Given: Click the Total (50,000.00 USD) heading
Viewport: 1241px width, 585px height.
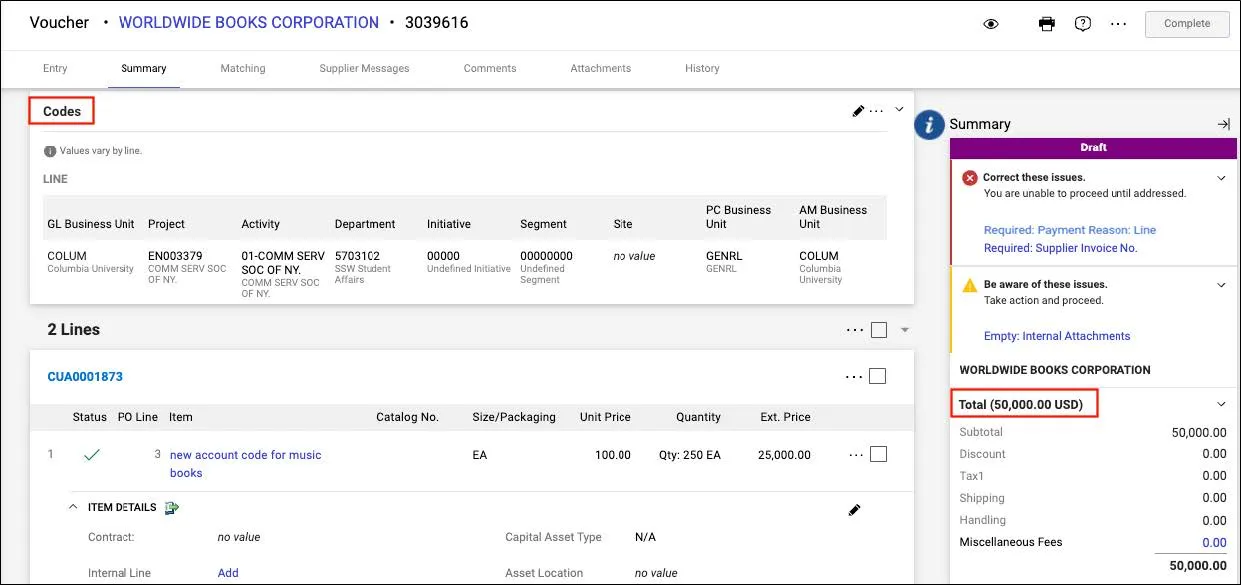Looking at the screenshot, I should coord(1021,405).
